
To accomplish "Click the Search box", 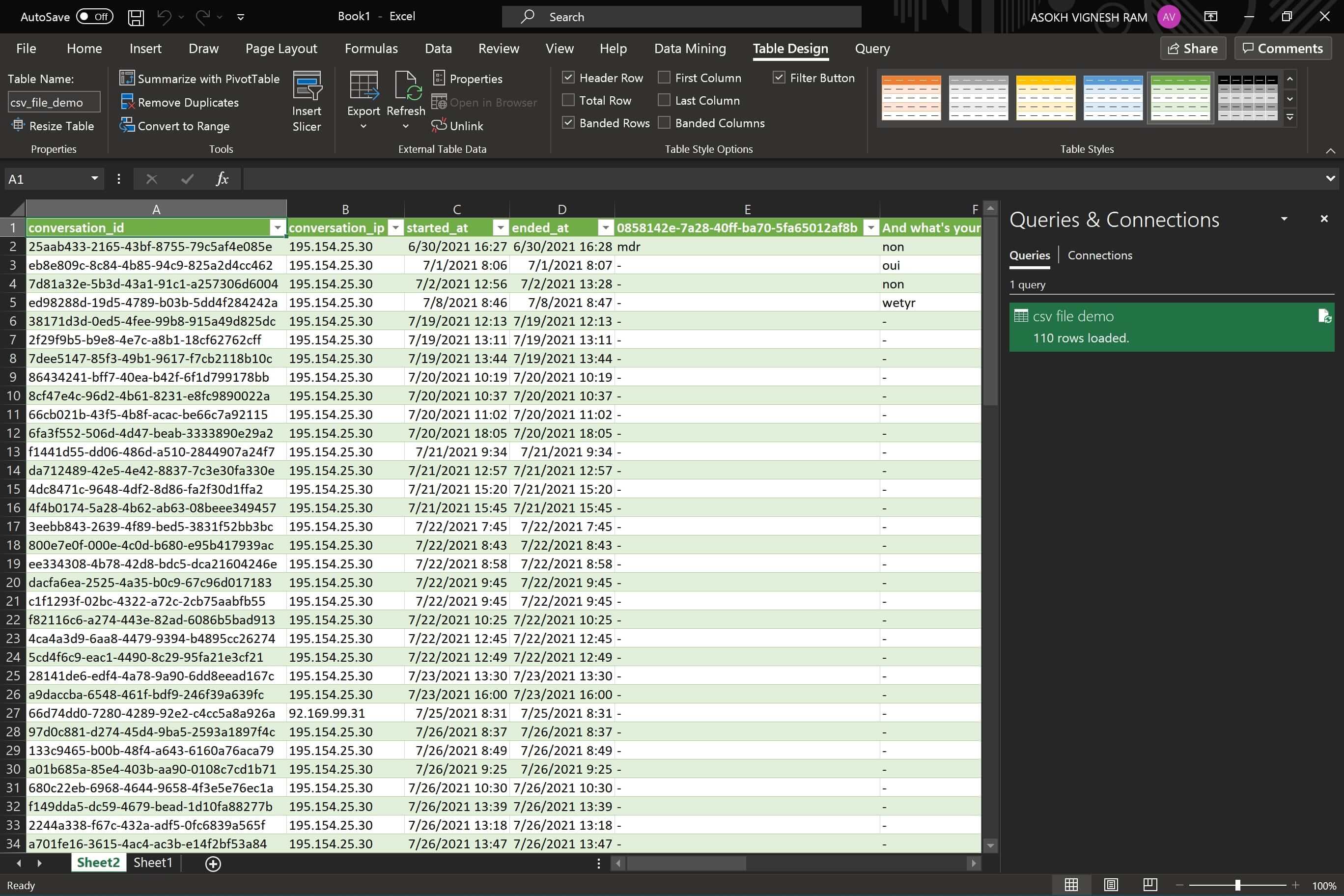I will click(681, 17).
